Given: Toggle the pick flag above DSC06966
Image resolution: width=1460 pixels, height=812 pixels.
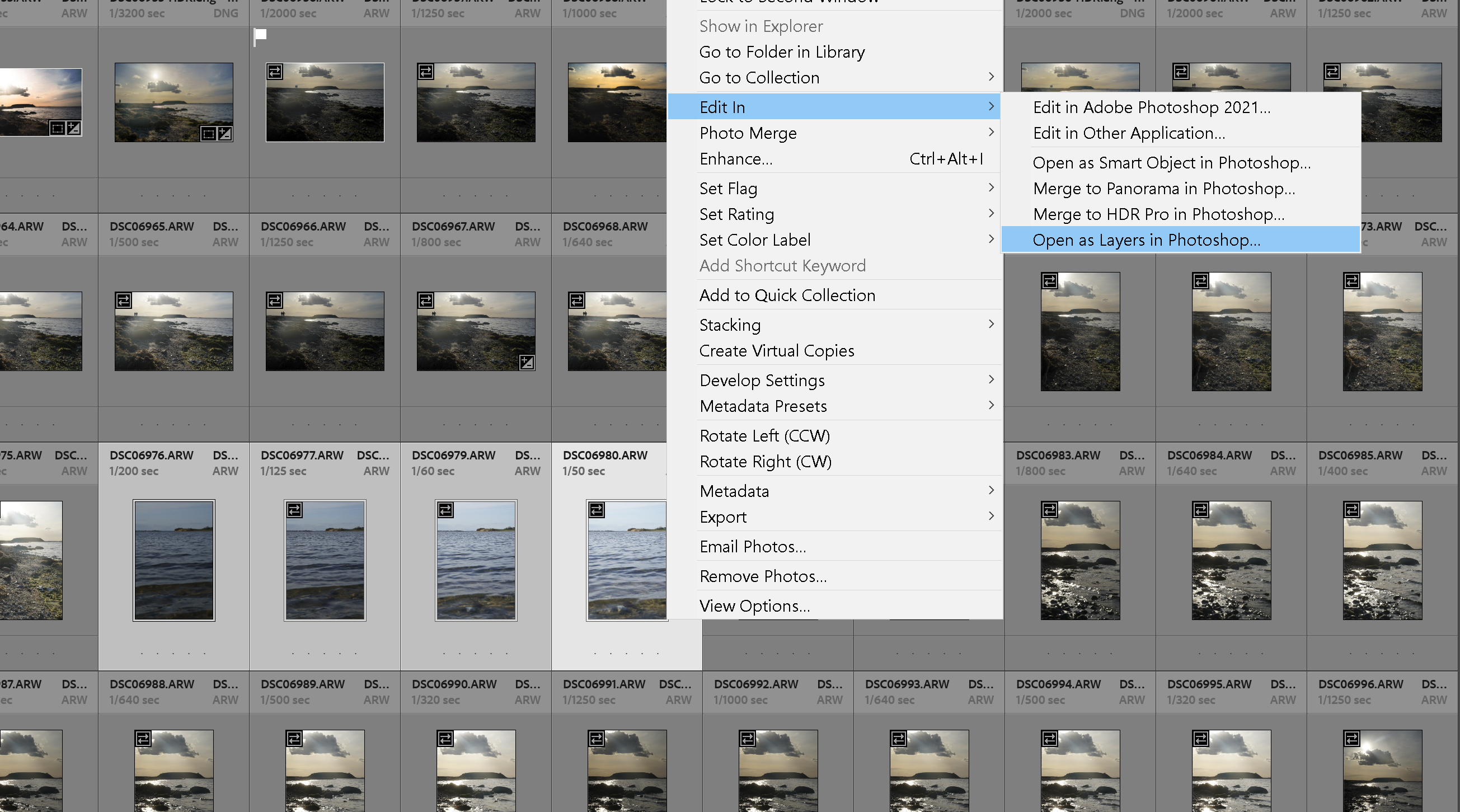Looking at the screenshot, I should [x=260, y=37].
